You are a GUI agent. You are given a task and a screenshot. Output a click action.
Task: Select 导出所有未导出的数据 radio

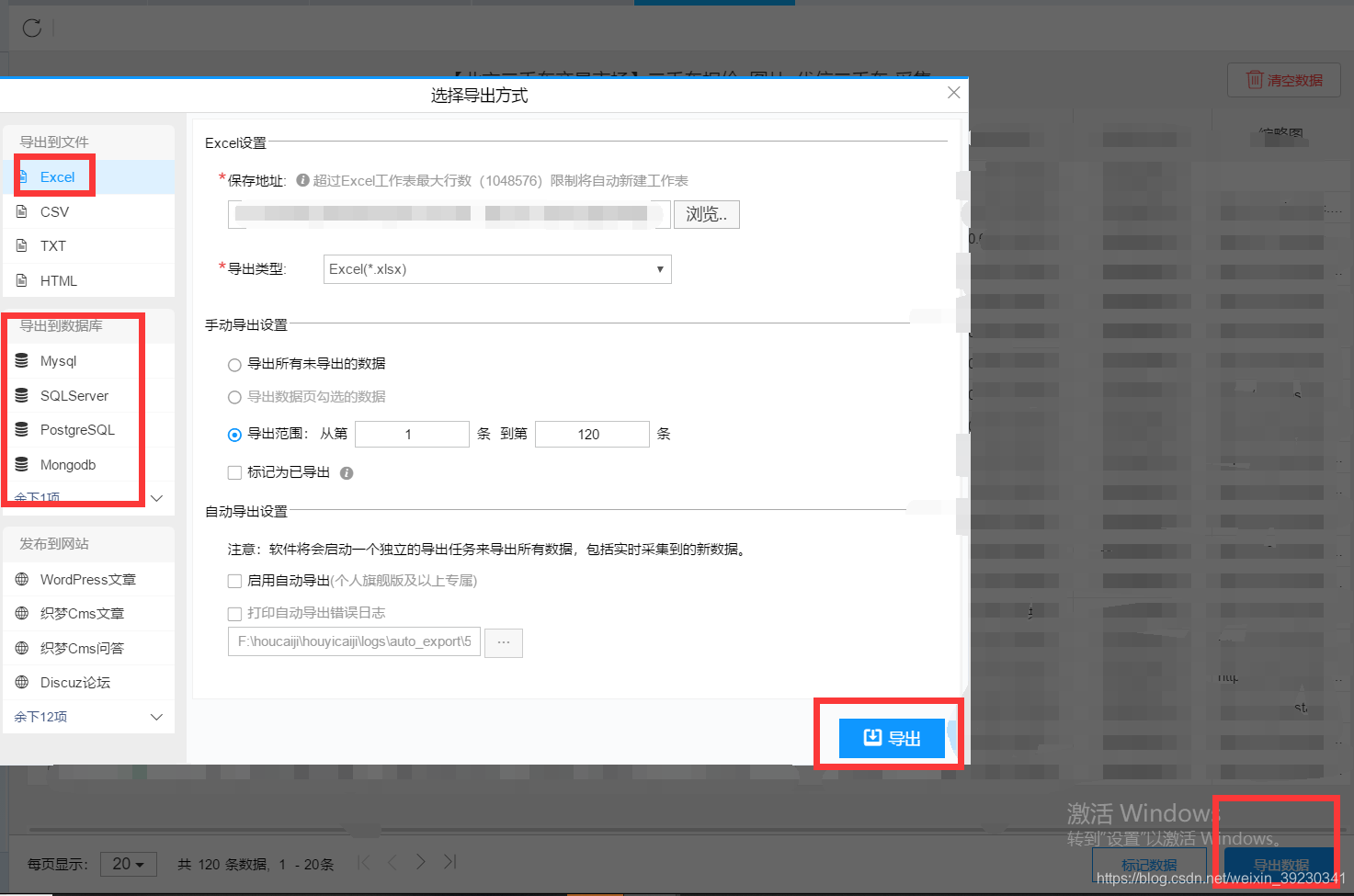[234, 365]
